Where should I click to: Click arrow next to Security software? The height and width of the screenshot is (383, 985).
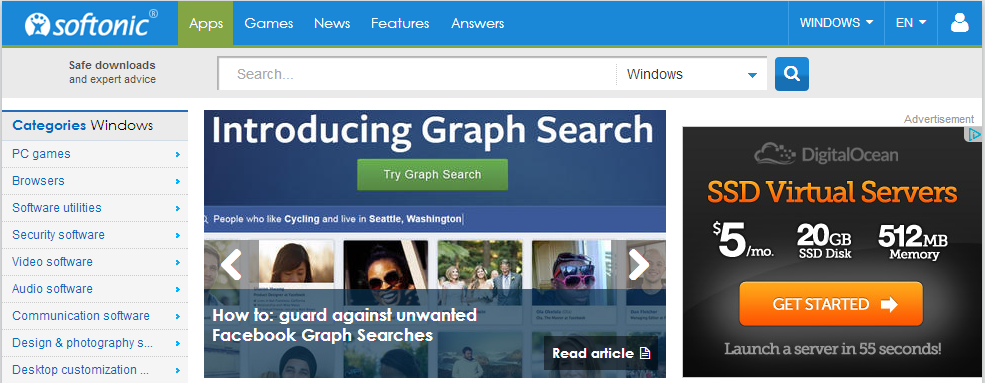[178, 235]
